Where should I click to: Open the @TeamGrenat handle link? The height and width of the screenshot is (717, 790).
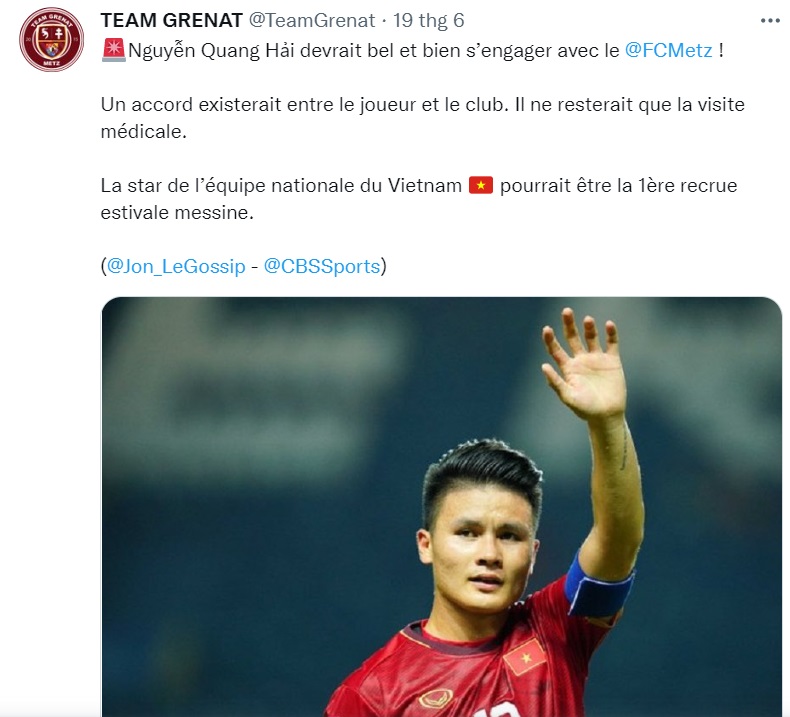click(312, 21)
